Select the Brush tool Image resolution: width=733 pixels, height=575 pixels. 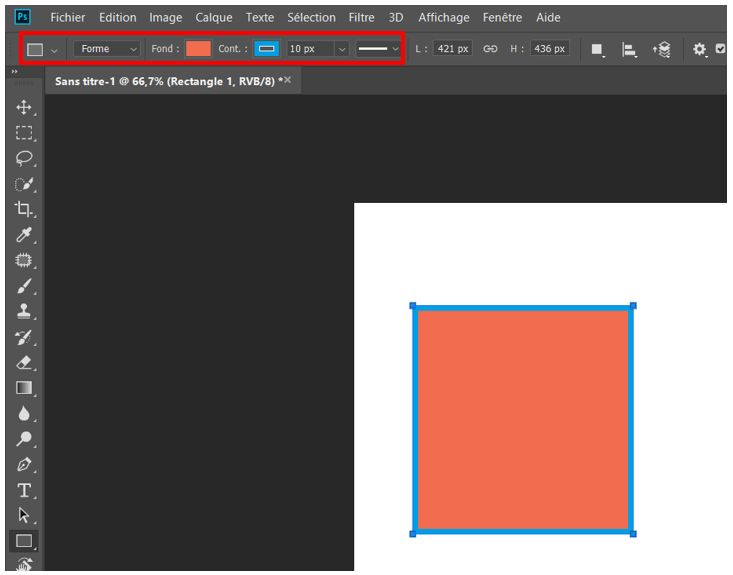pos(24,286)
